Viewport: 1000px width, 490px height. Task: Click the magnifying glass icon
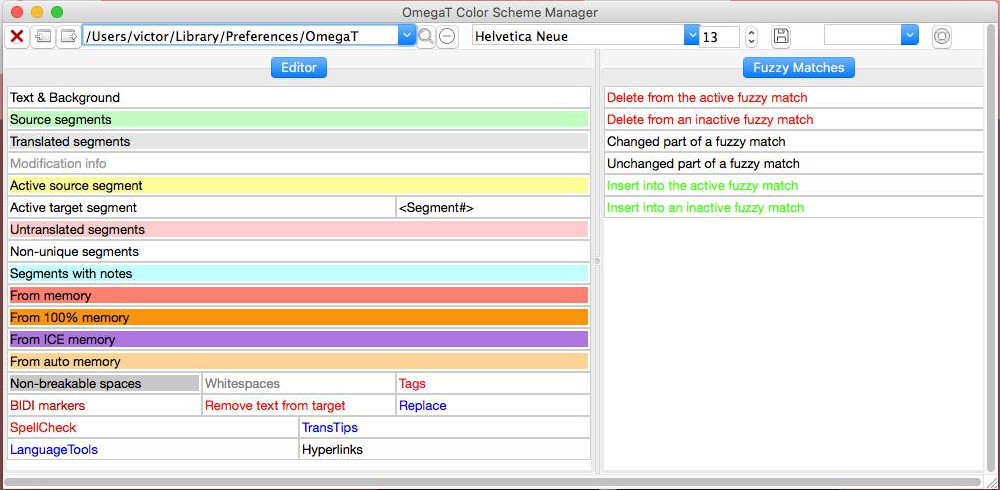(x=425, y=37)
